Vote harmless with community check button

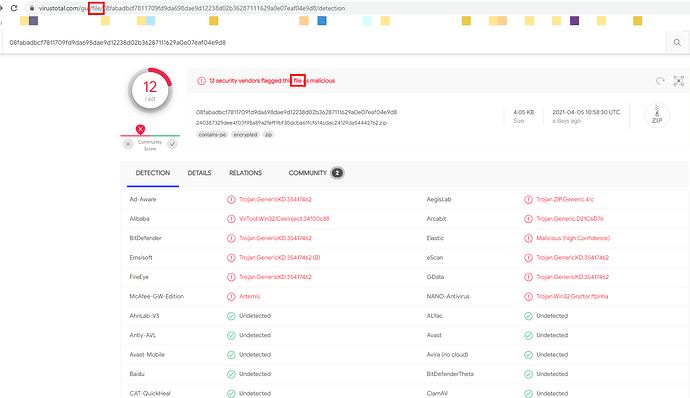pyautogui.click(x=172, y=144)
